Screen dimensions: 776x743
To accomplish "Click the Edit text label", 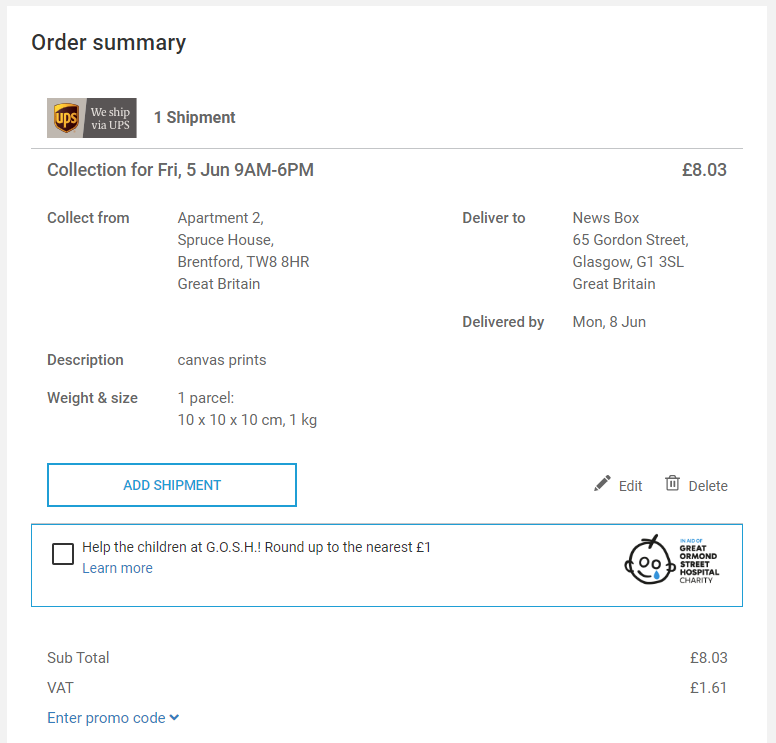I will coord(630,486).
